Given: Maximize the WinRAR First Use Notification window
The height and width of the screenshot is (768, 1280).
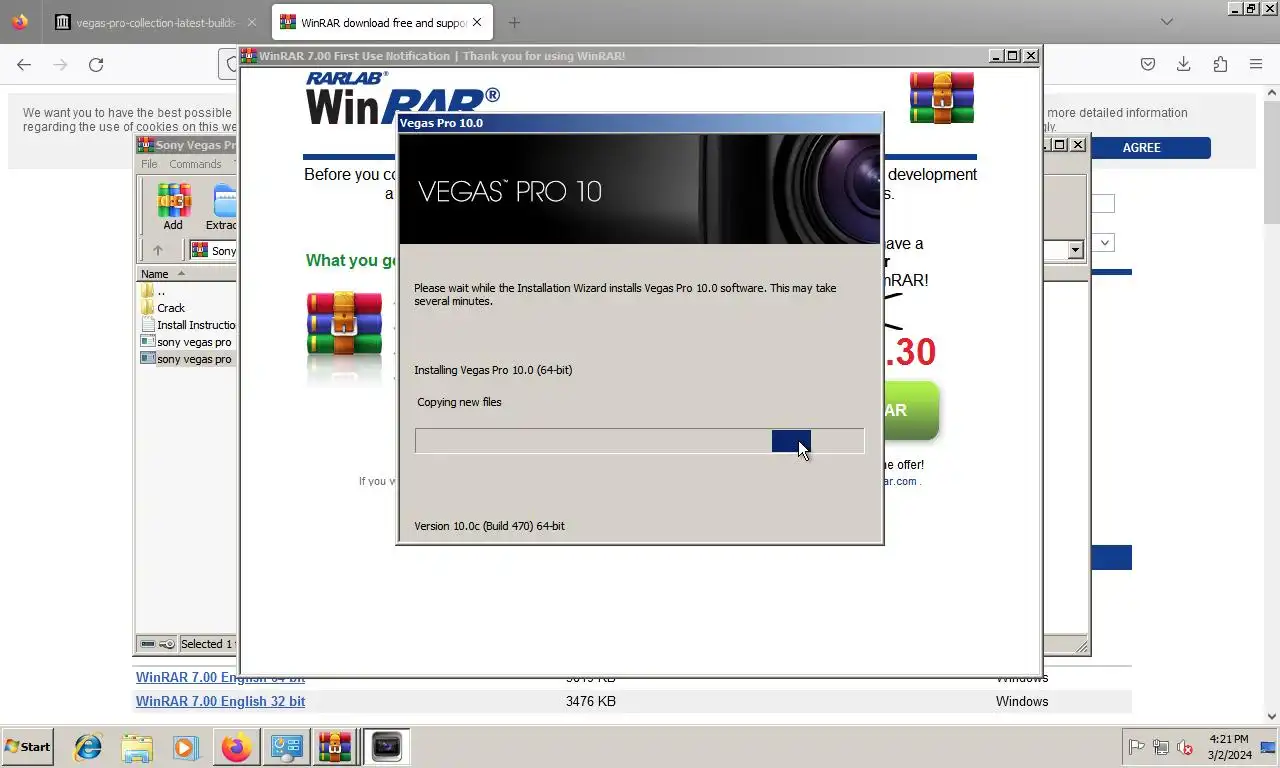Looking at the screenshot, I should click(x=1013, y=56).
